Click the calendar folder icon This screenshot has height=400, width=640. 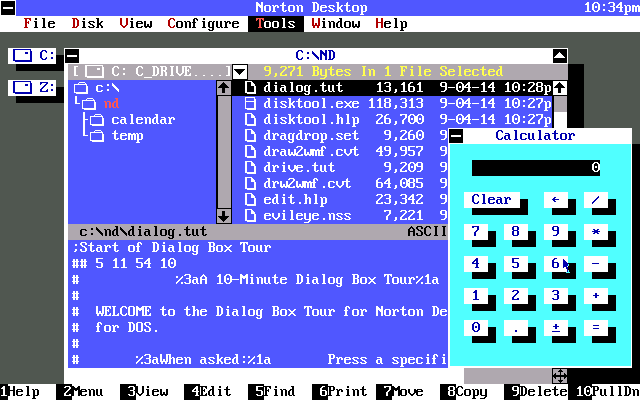tap(97, 120)
